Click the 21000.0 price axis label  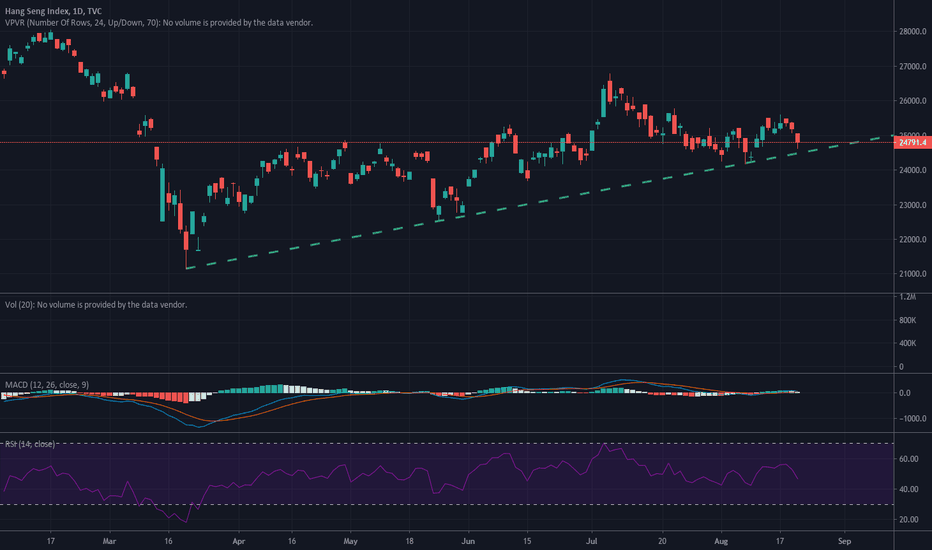point(912,274)
